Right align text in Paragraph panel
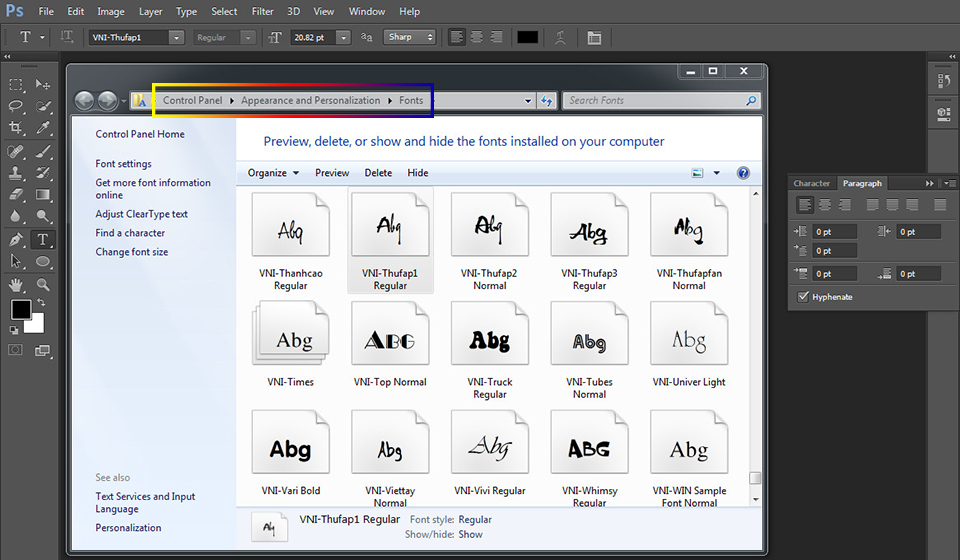The image size is (960, 560). click(845, 204)
